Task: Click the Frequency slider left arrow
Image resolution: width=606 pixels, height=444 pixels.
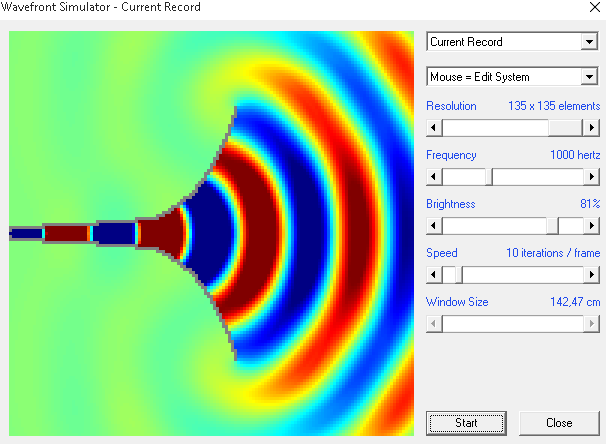Action: [x=434, y=177]
